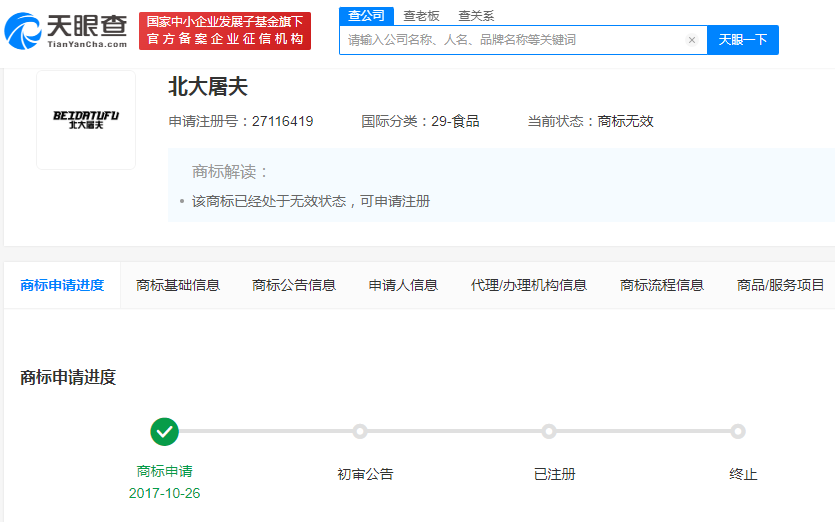The image size is (835, 522).
Task: Click the 天眼一下 search button
Action: pos(743,40)
